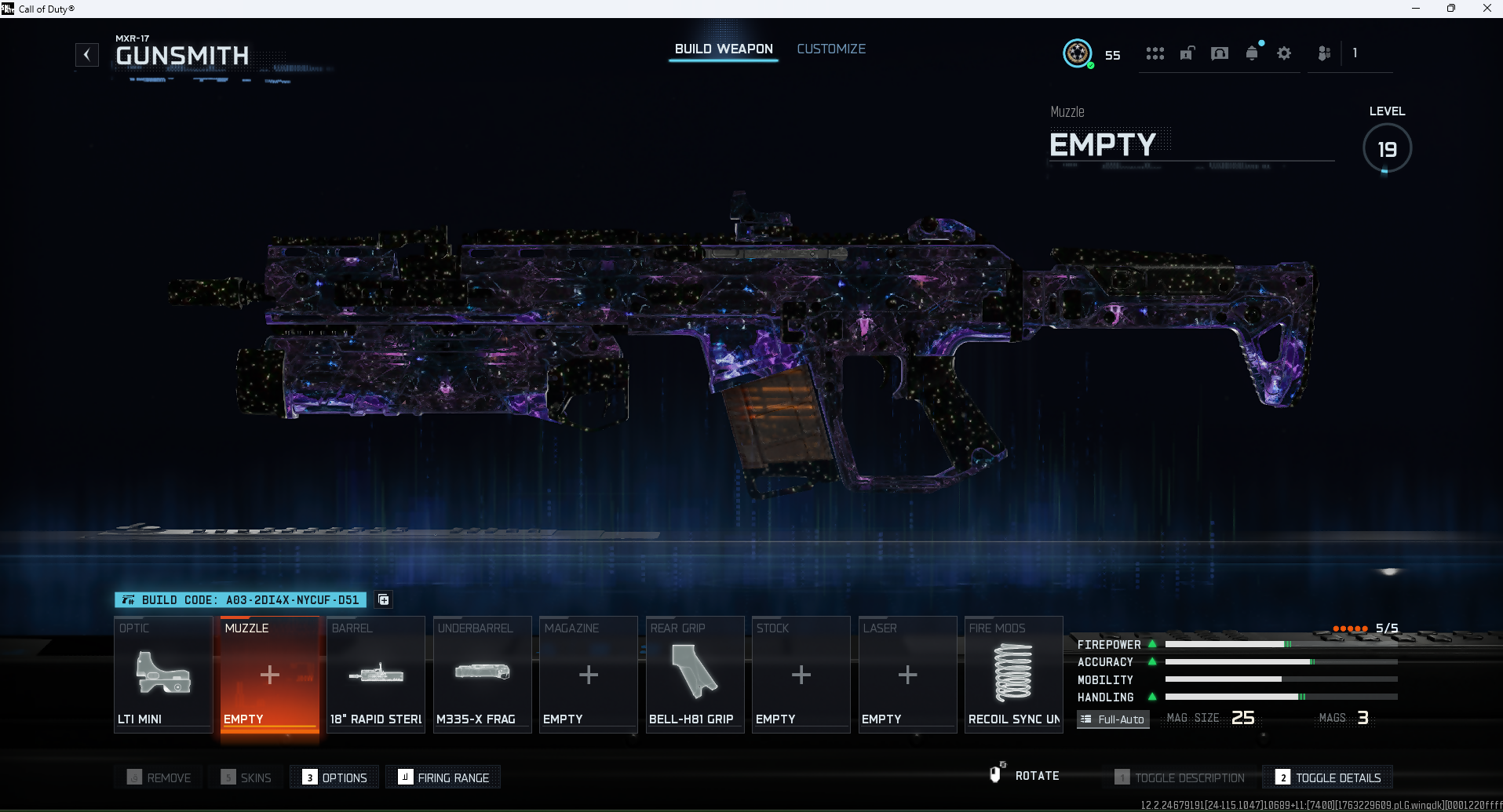This screenshot has width=1503, height=812.
Task: Open the empty Magazine attachment slot
Action: pos(588,675)
